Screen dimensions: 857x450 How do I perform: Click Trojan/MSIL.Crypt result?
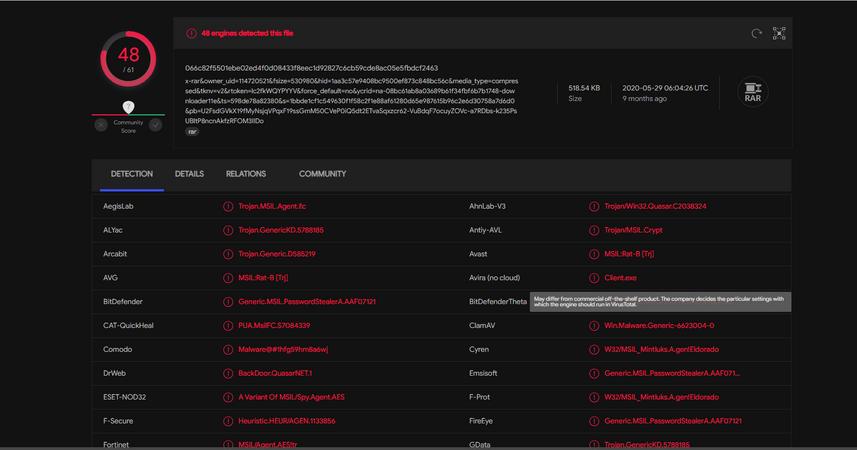tap(633, 230)
